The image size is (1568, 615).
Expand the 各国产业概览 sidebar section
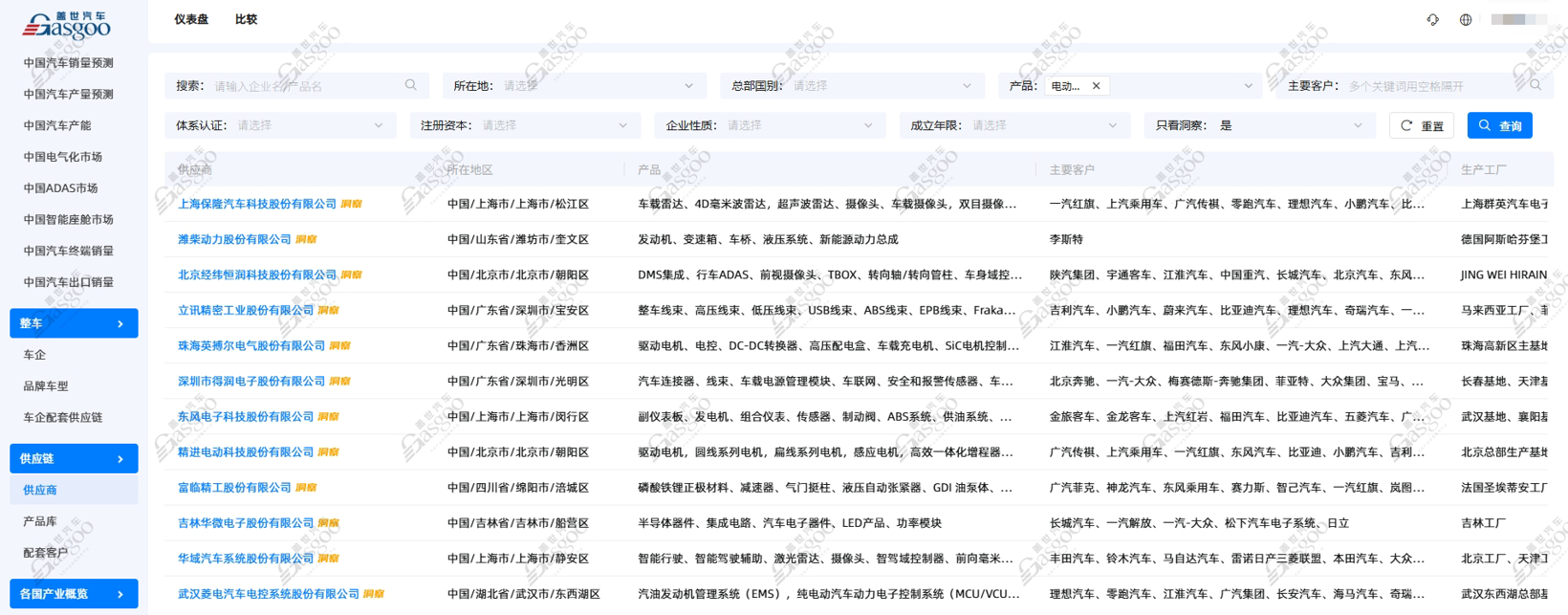(x=74, y=594)
